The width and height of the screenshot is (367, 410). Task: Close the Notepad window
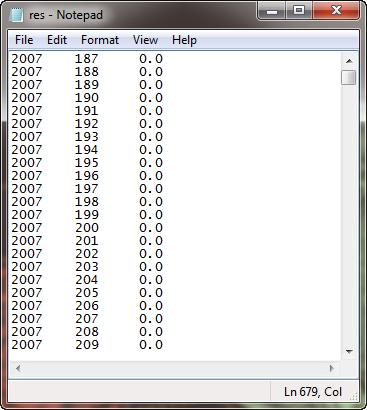click(336, 11)
